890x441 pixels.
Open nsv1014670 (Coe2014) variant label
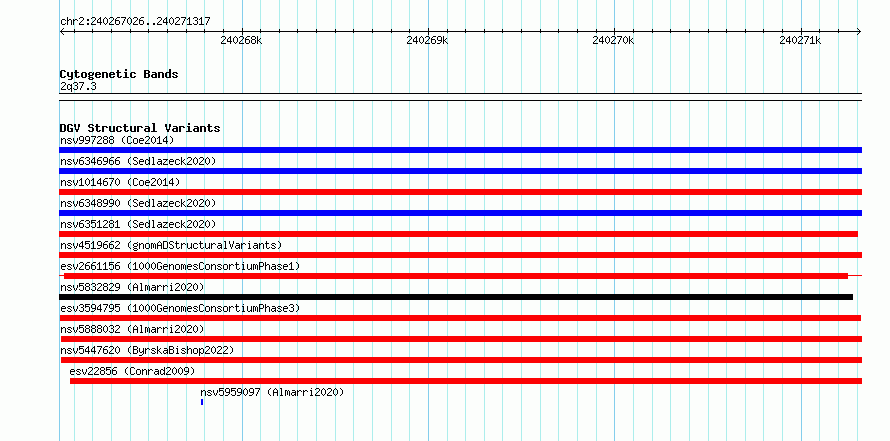pyautogui.click(x=120, y=182)
